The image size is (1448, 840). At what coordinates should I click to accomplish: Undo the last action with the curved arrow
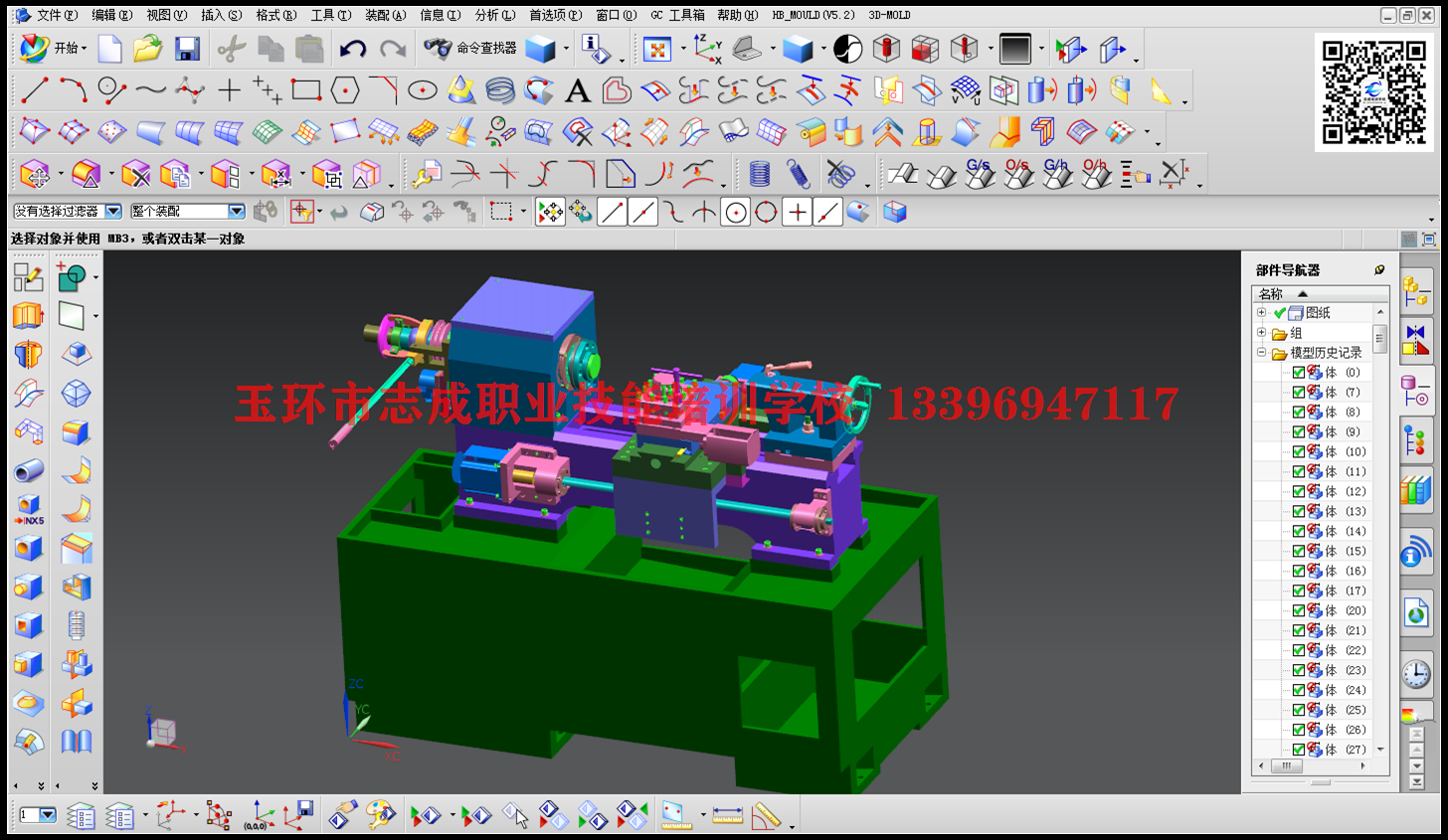click(352, 48)
